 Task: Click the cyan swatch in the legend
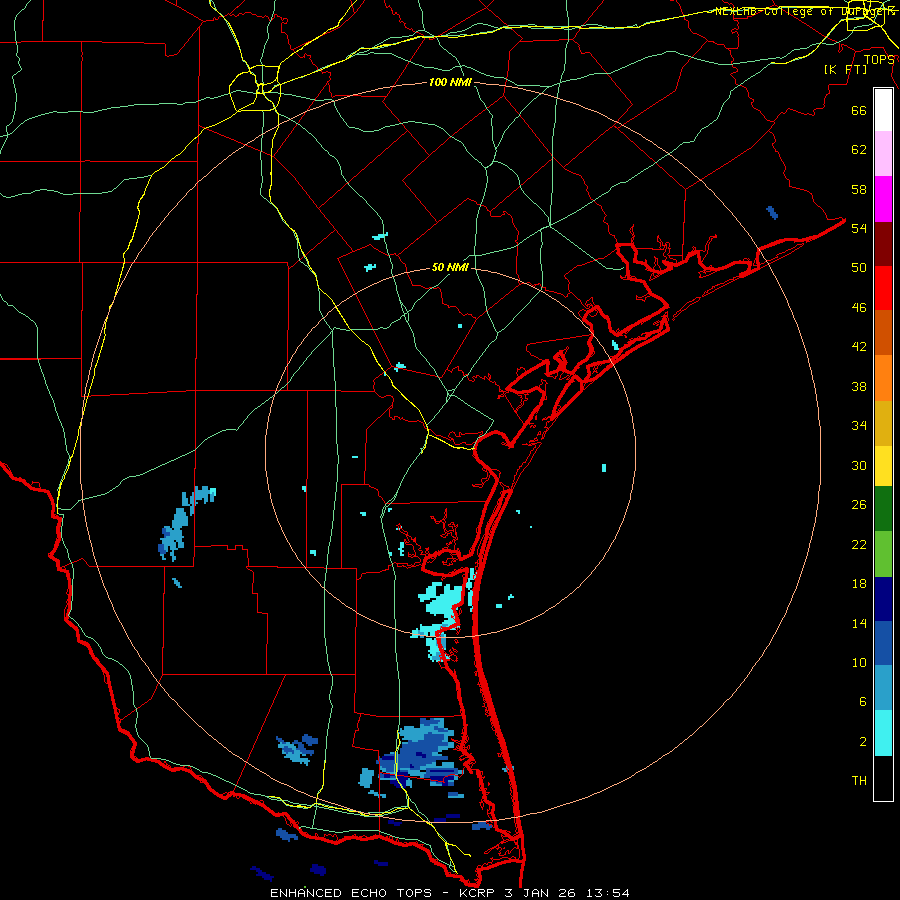pyautogui.click(x=883, y=733)
